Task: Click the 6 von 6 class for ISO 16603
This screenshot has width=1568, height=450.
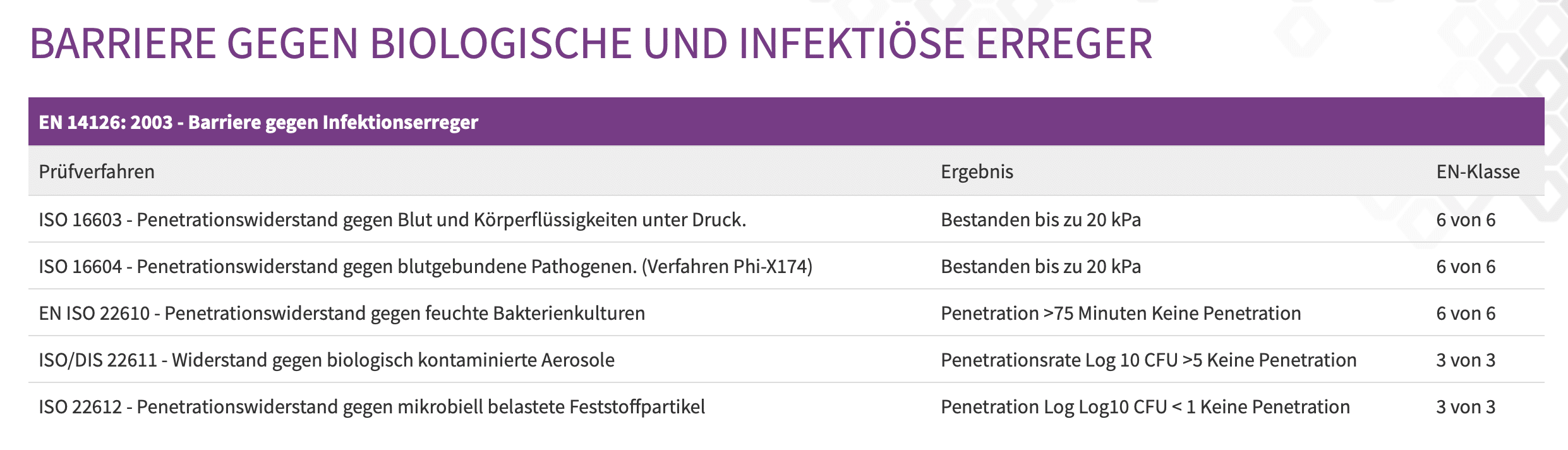Action: click(x=1466, y=220)
